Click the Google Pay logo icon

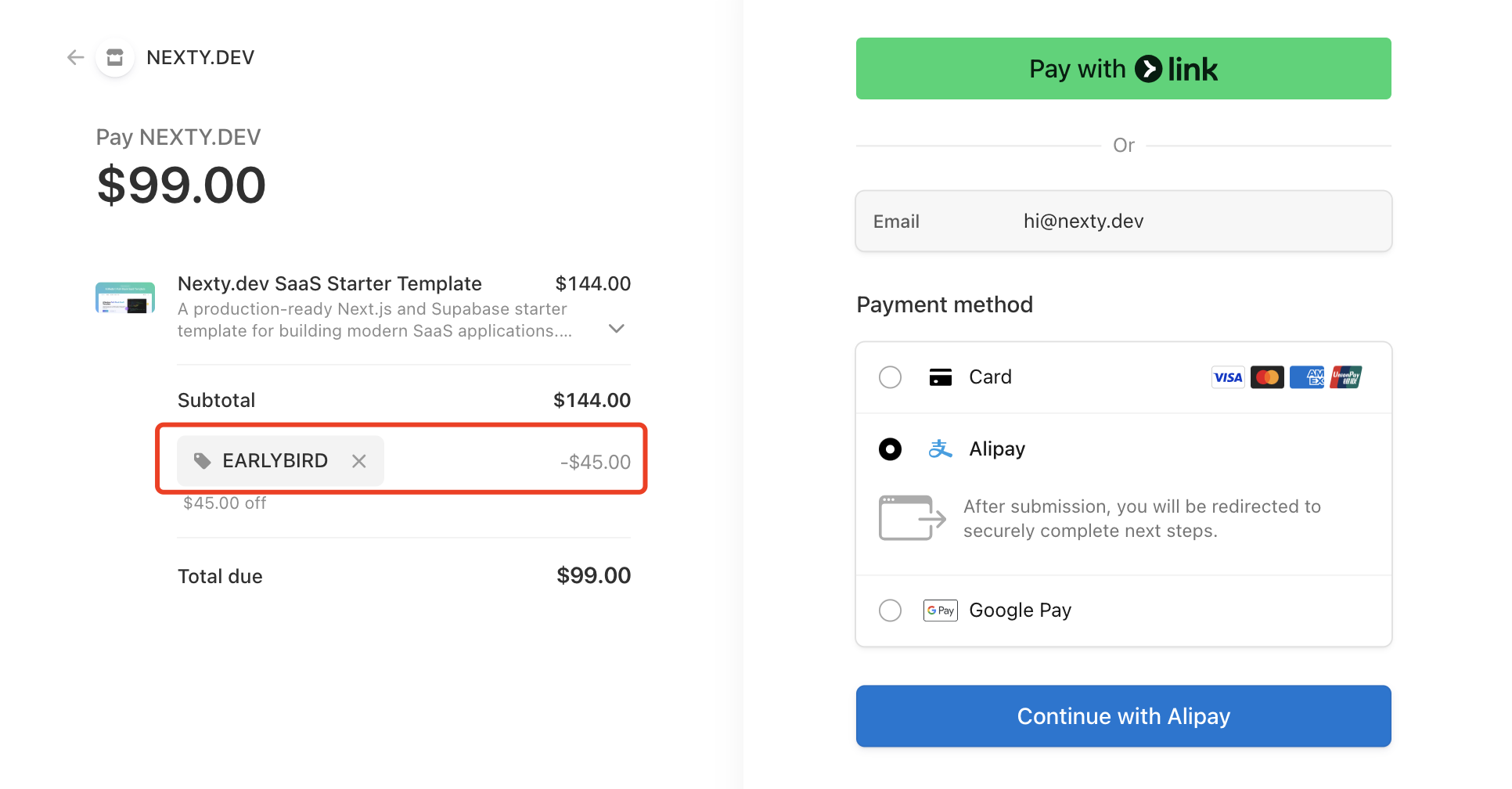pyautogui.click(x=941, y=611)
